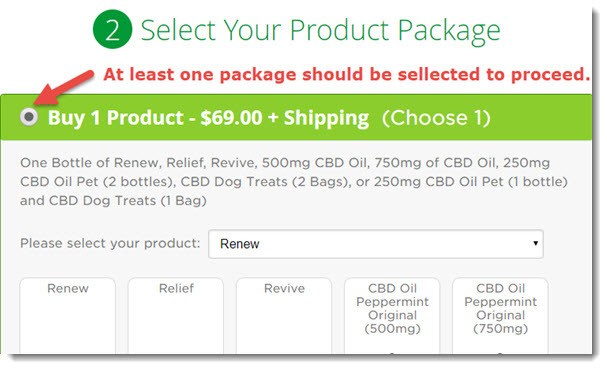This screenshot has height=369, width=607.
Task: Click the $69.00 price in header
Action: tap(231, 118)
